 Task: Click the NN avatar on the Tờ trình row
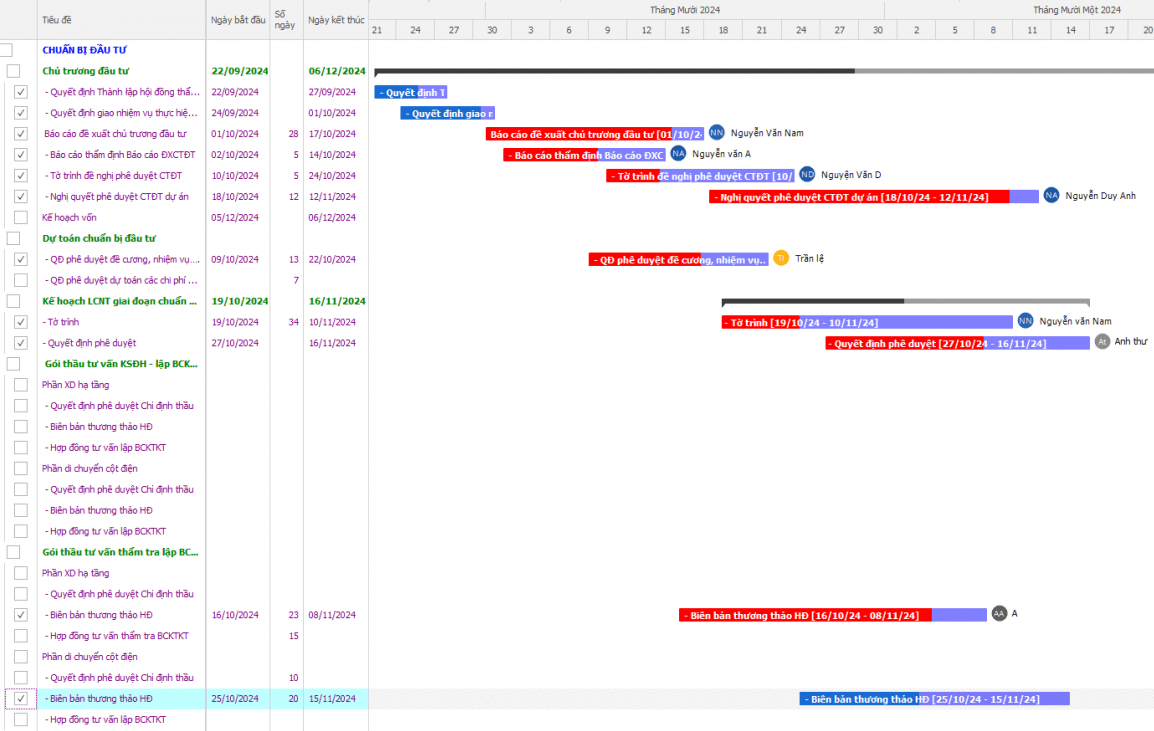[1025, 321]
